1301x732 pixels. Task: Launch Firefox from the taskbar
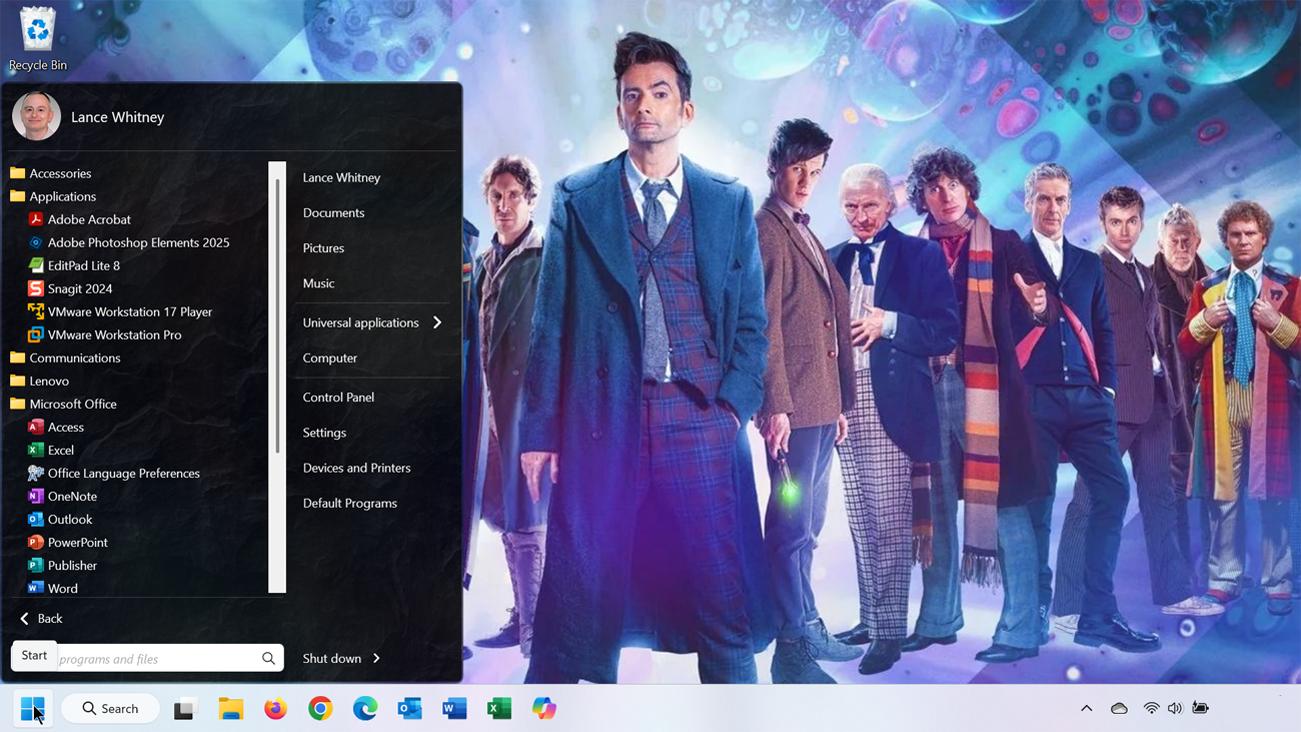coord(275,709)
